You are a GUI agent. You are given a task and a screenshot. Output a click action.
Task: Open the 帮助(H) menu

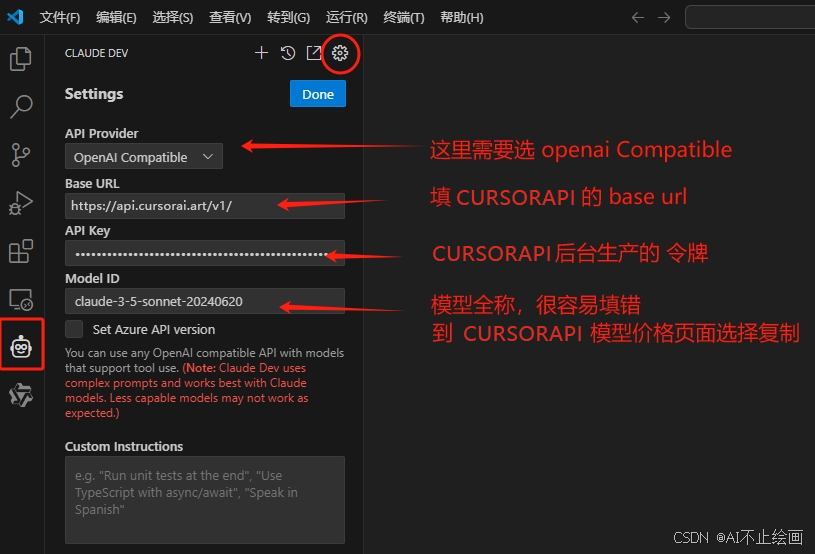462,18
